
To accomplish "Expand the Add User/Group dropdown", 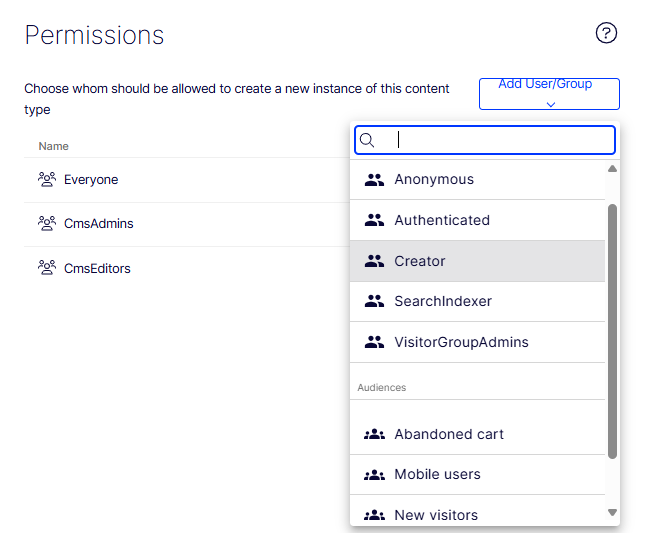I will pyautogui.click(x=549, y=93).
